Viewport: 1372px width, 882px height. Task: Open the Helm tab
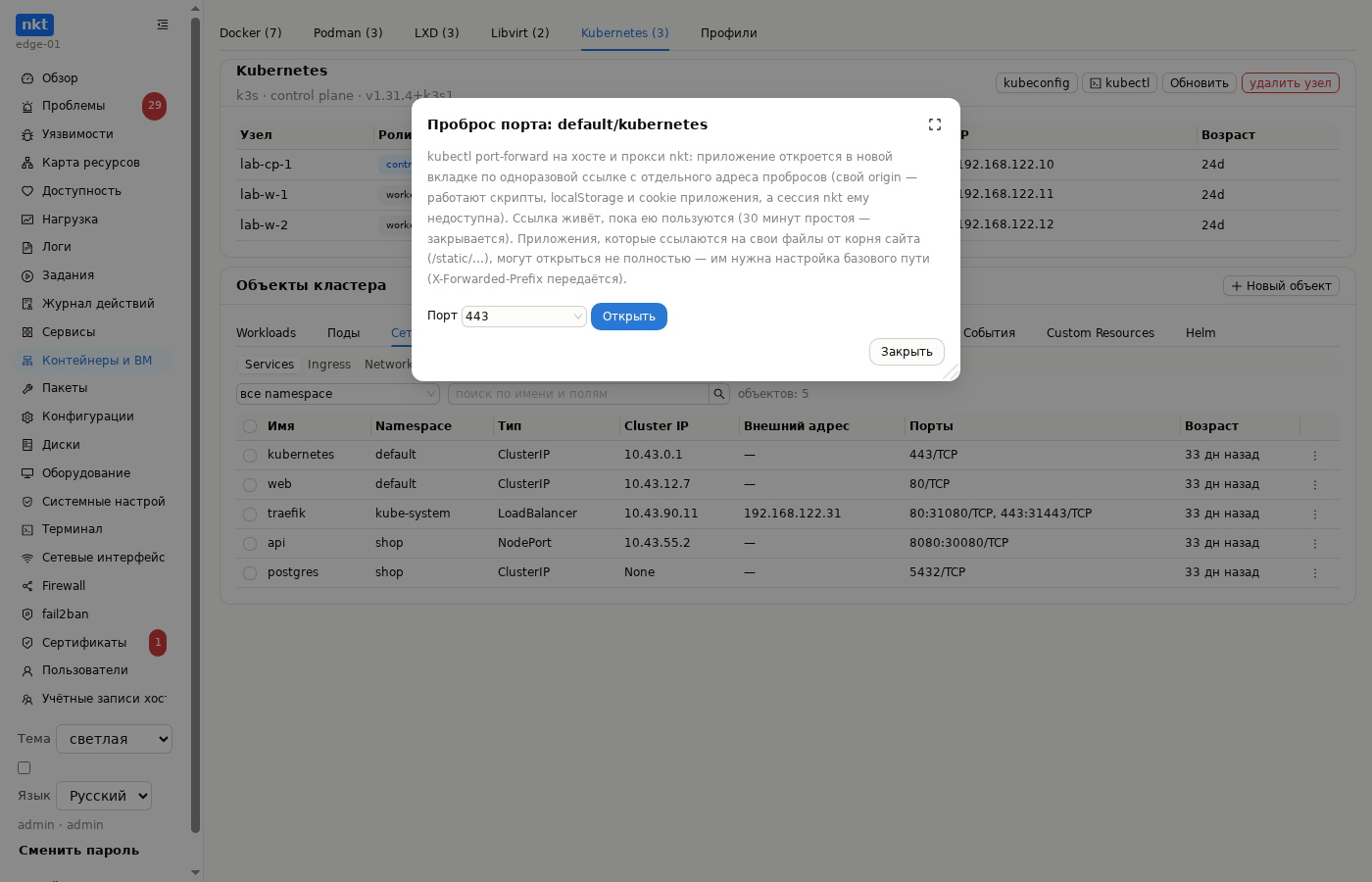tap(1200, 333)
